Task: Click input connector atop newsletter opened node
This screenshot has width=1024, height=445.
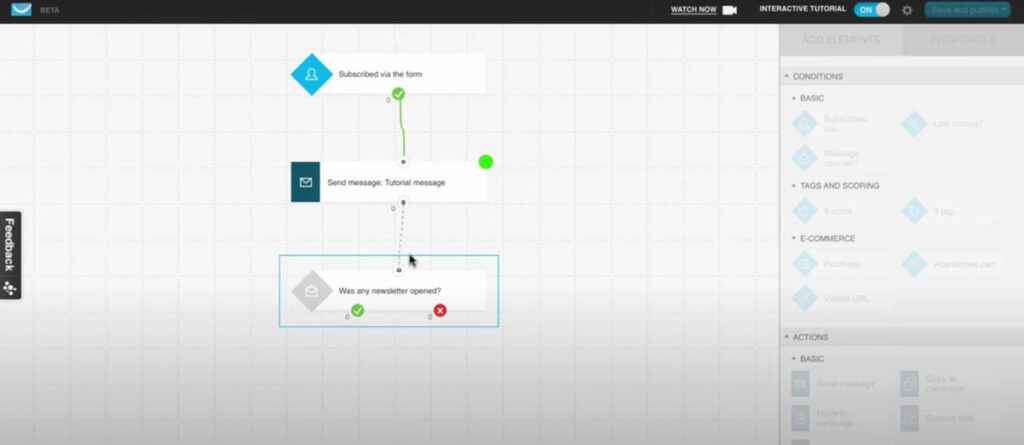Action: (x=399, y=270)
